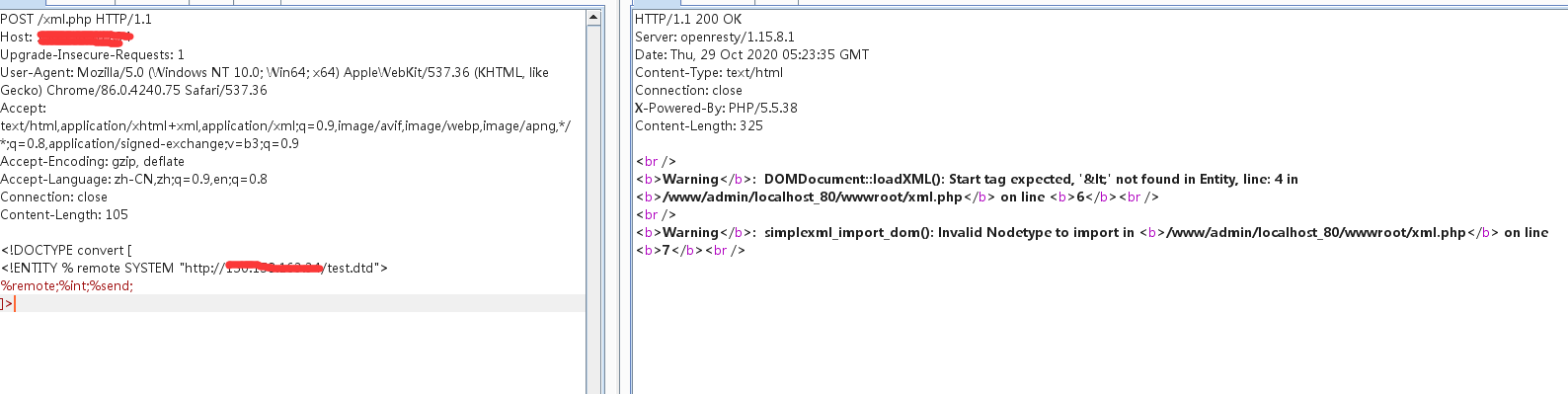Image resolution: width=1568 pixels, height=394 pixels.
Task: Click the User-Agent Mozilla/5.0 header line
Action: coord(274,72)
